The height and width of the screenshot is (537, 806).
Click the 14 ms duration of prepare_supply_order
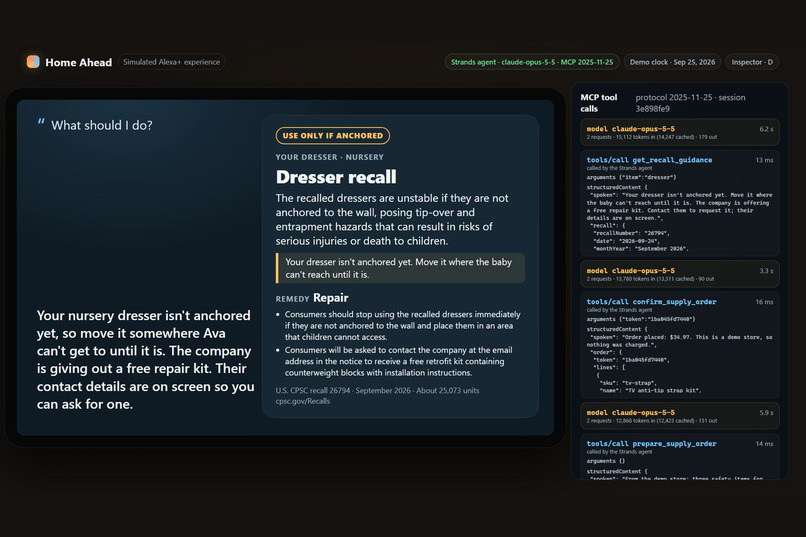(x=764, y=444)
